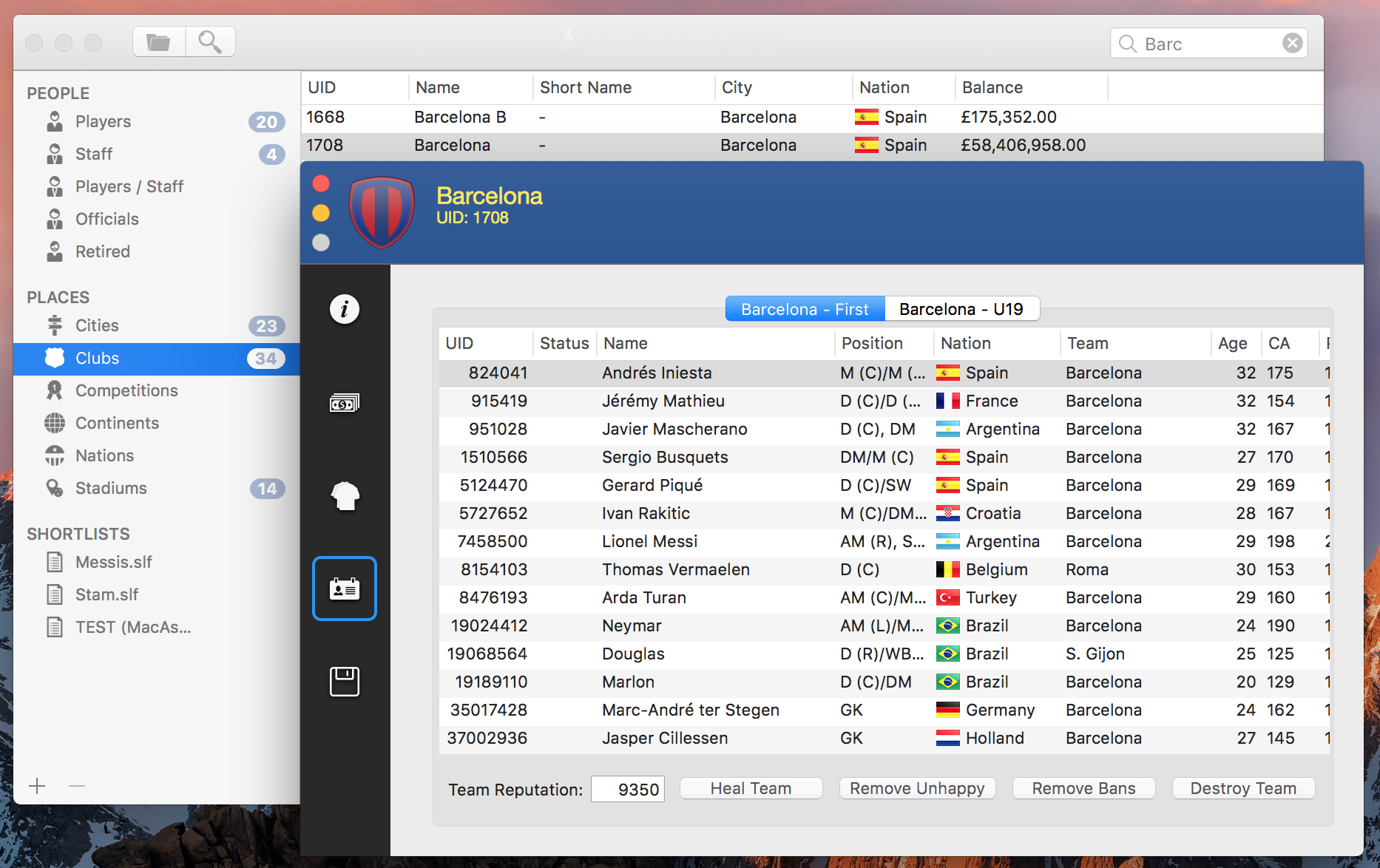Screen dimensions: 1380x868
Task: Open Nations in the sidebar
Action: pyautogui.click(x=156, y=455)
